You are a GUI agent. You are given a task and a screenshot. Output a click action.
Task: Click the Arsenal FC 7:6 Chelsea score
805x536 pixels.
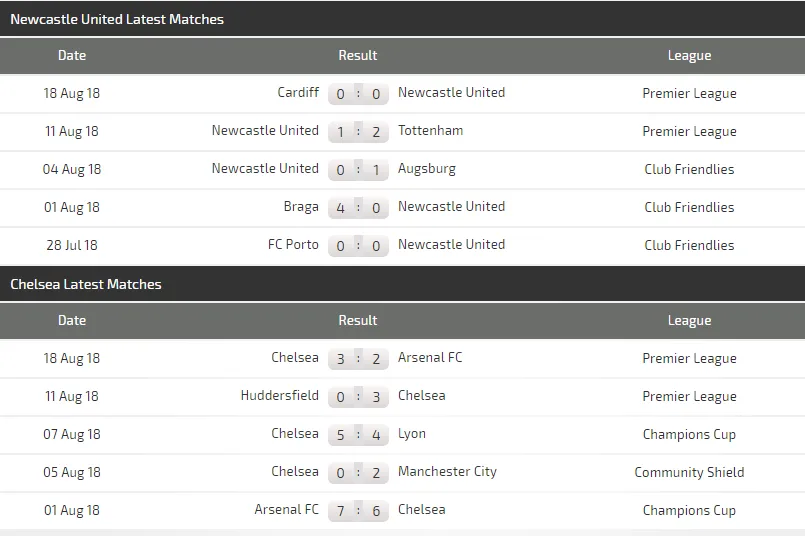tap(358, 511)
